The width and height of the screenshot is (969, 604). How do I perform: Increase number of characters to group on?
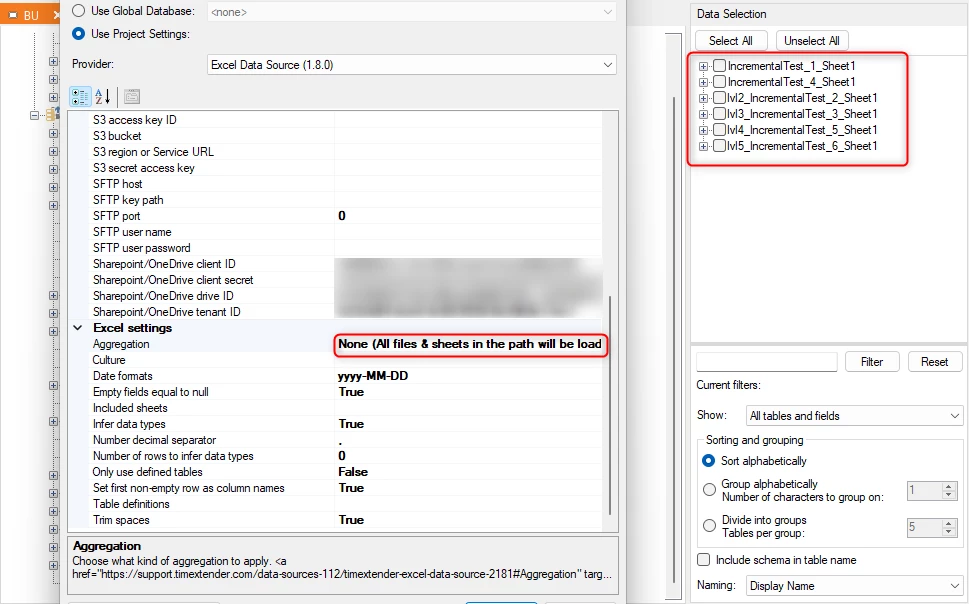[949, 487]
